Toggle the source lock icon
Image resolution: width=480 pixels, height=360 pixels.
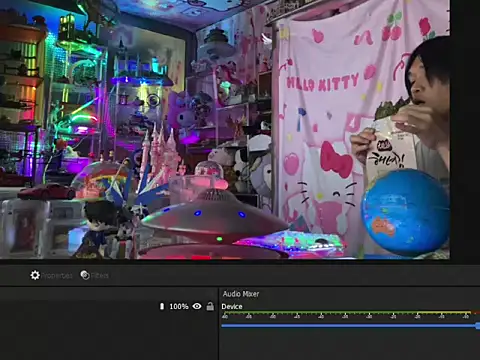pos(210,306)
